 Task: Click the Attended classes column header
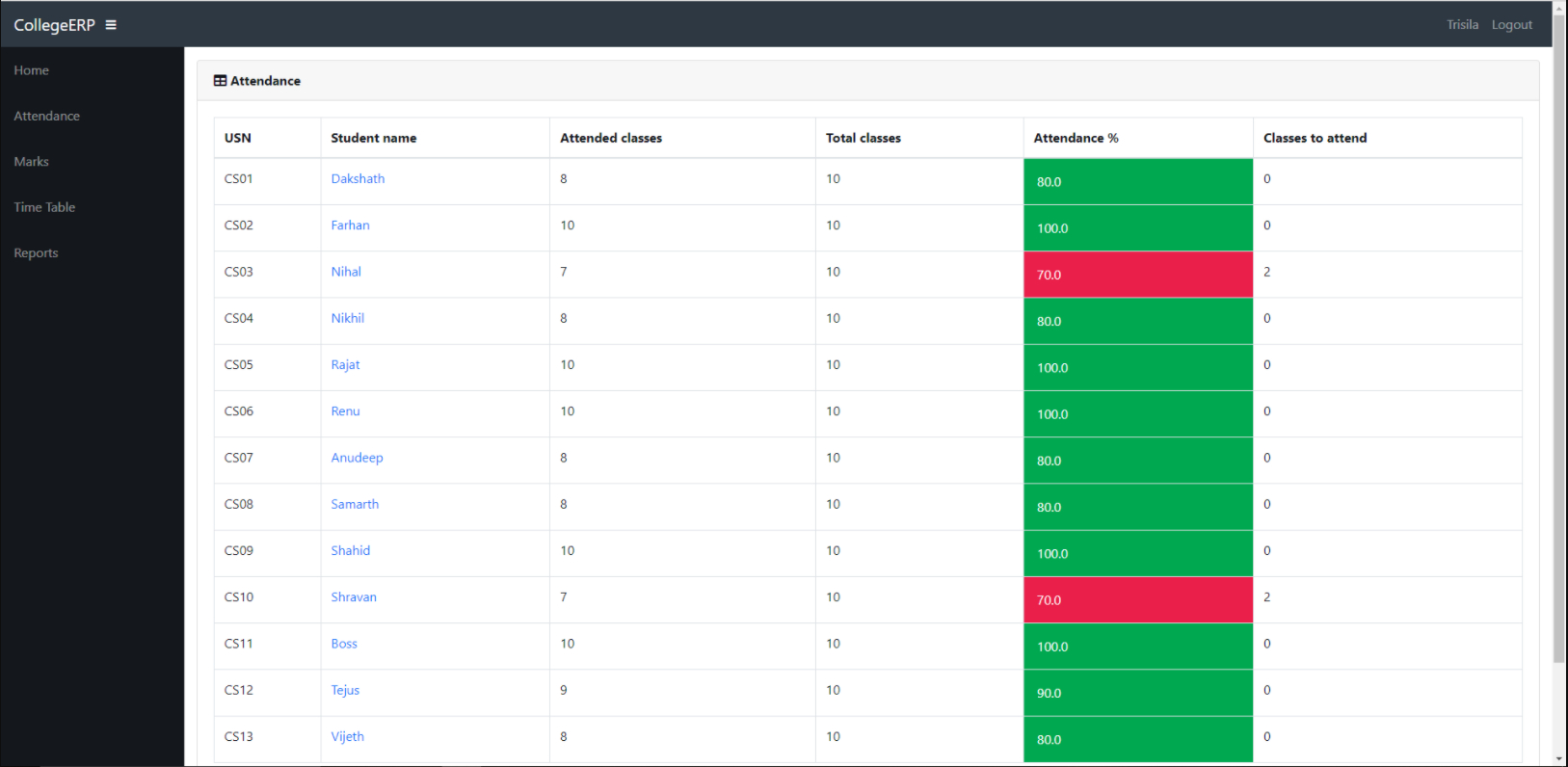(682, 138)
